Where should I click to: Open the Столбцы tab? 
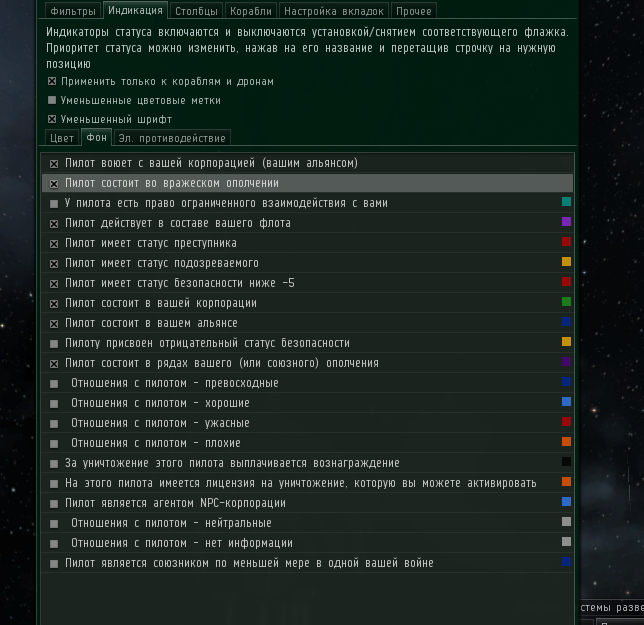point(196,11)
